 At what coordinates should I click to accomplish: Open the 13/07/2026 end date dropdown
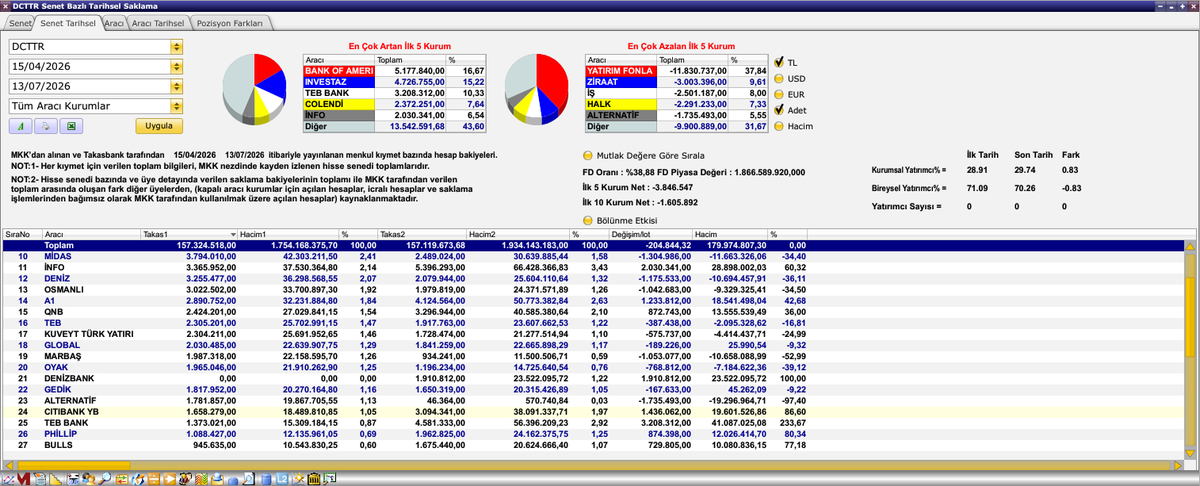click(x=177, y=86)
